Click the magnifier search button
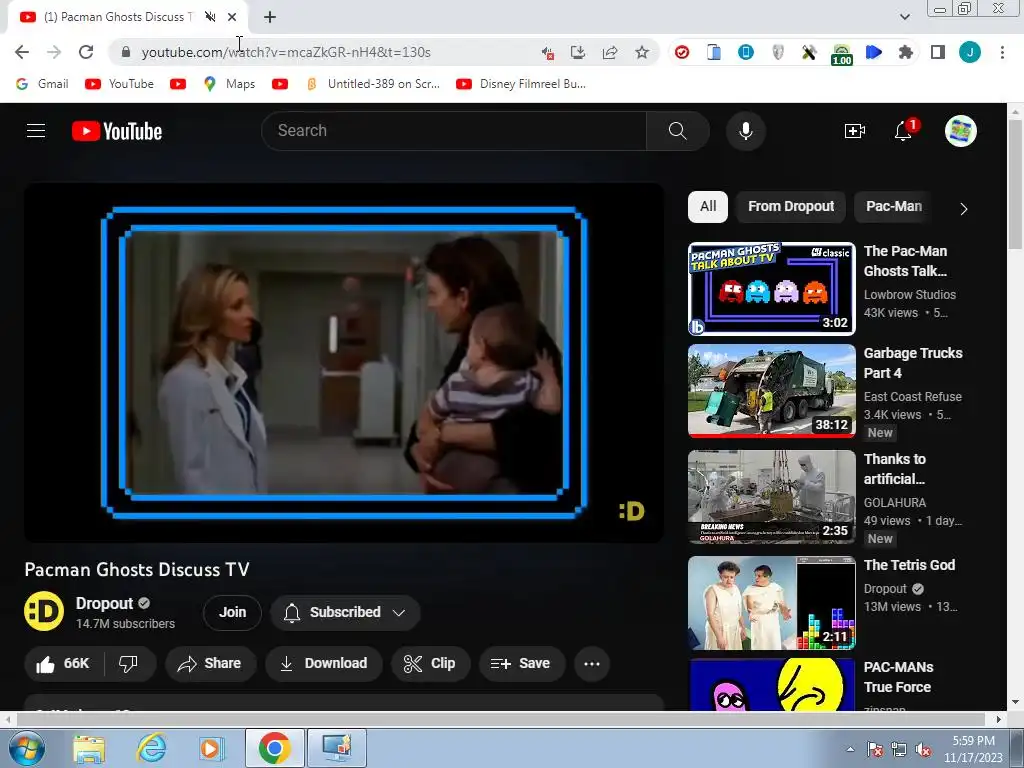 677,131
